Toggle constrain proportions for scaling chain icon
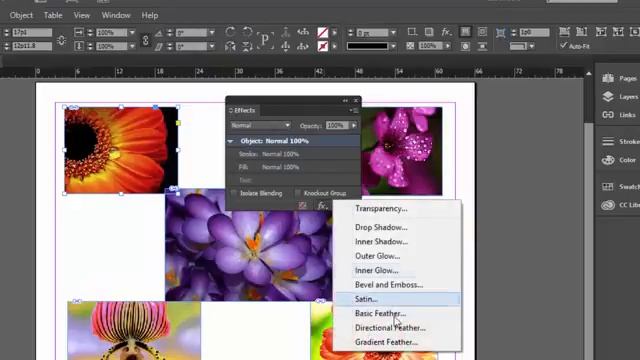 point(145,40)
